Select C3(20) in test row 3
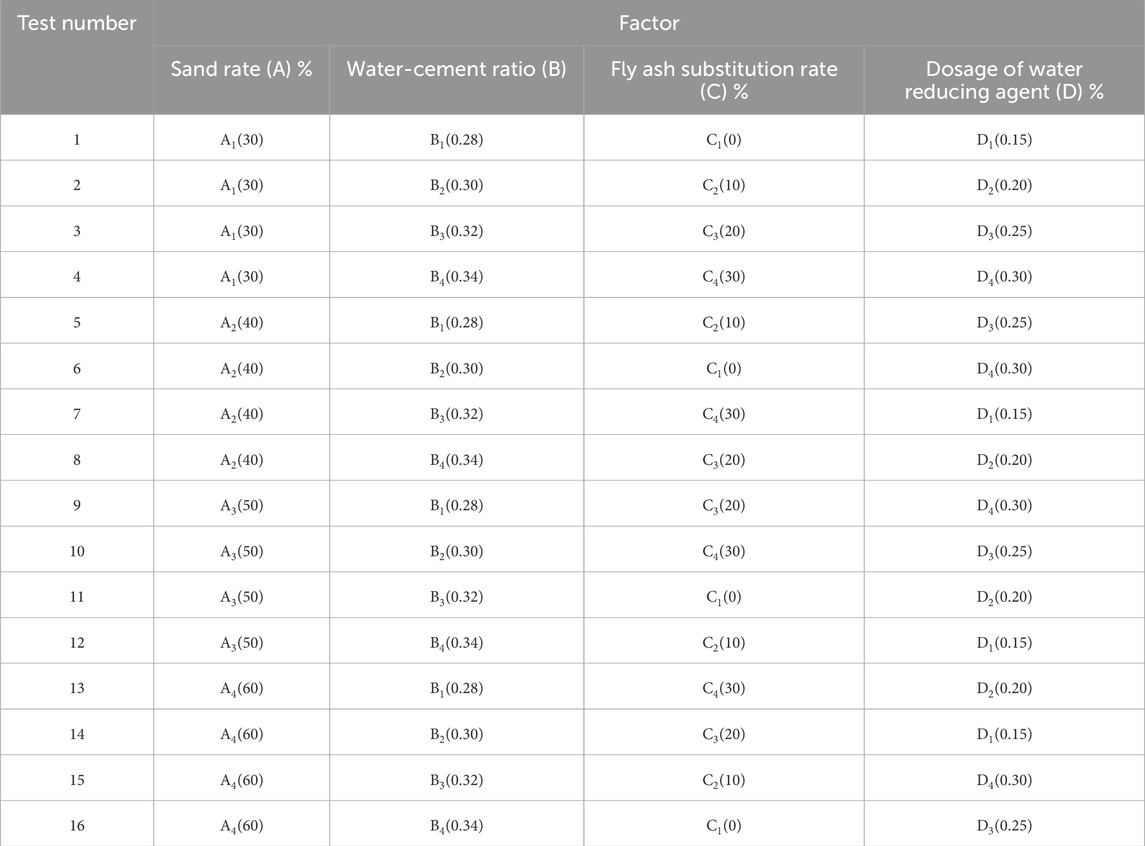The image size is (1145, 846). click(x=724, y=231)
